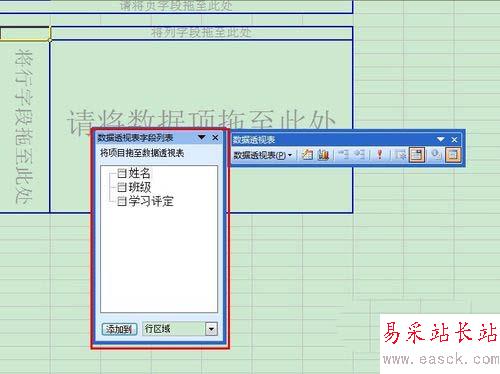Refresh data with red exclamation icon
This screenshot has width=500, height=374.
(x=379, y=155)
